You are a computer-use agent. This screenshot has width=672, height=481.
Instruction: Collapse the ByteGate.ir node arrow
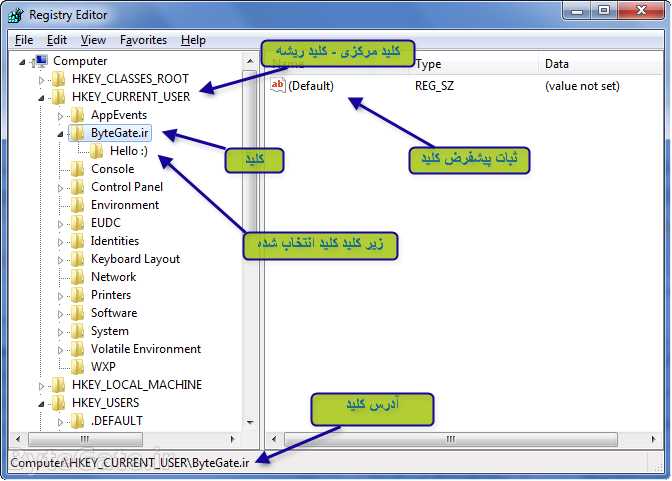point(60,134)
